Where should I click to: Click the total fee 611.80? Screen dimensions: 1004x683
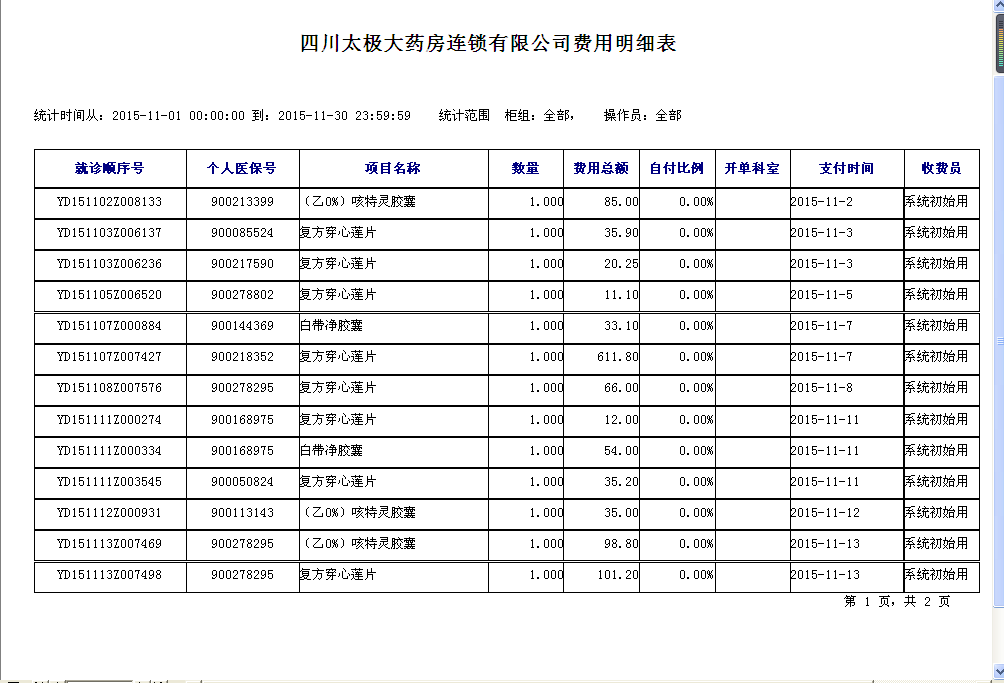[618, 357]
